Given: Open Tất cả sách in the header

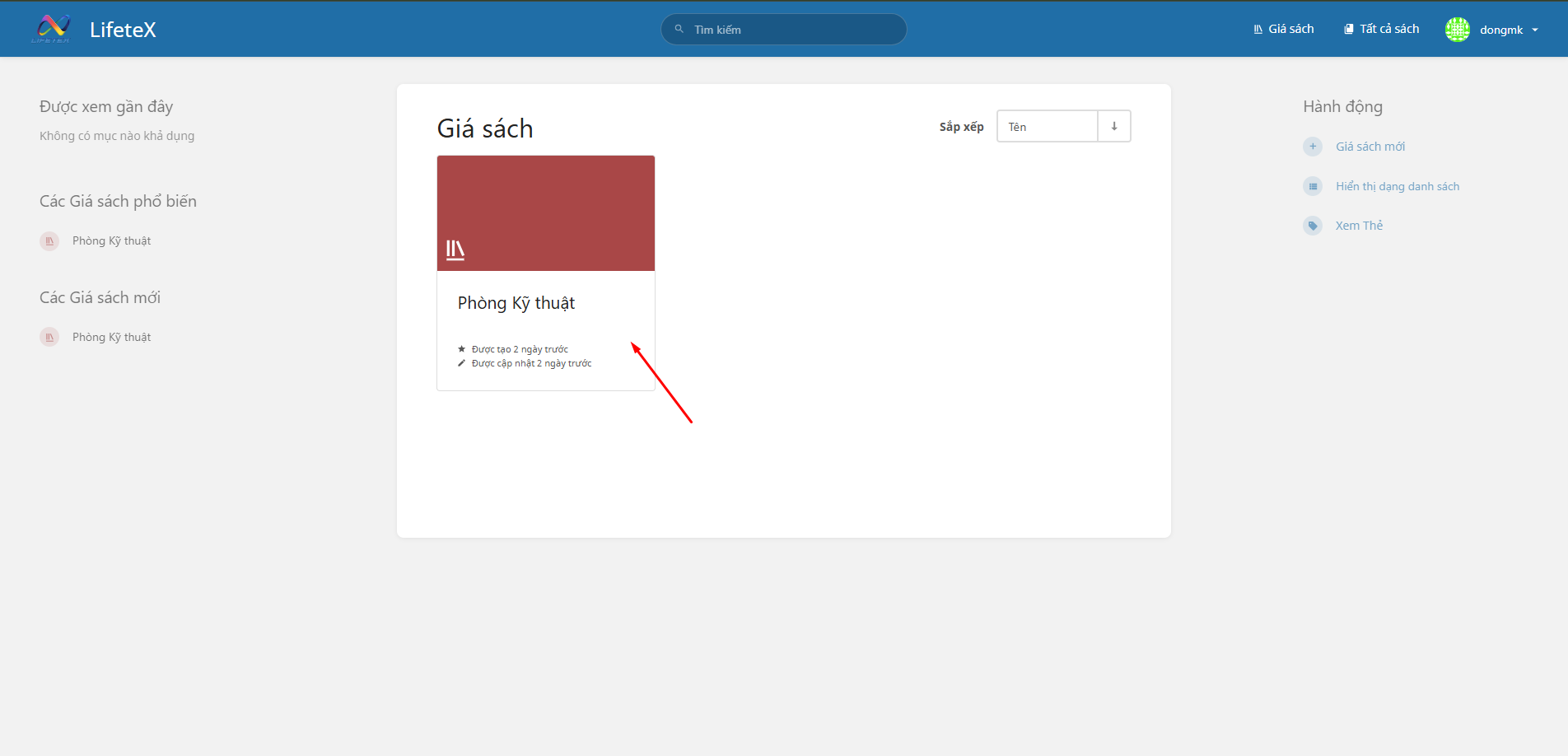Looking at the screenshot, I should coord(1381,29).
